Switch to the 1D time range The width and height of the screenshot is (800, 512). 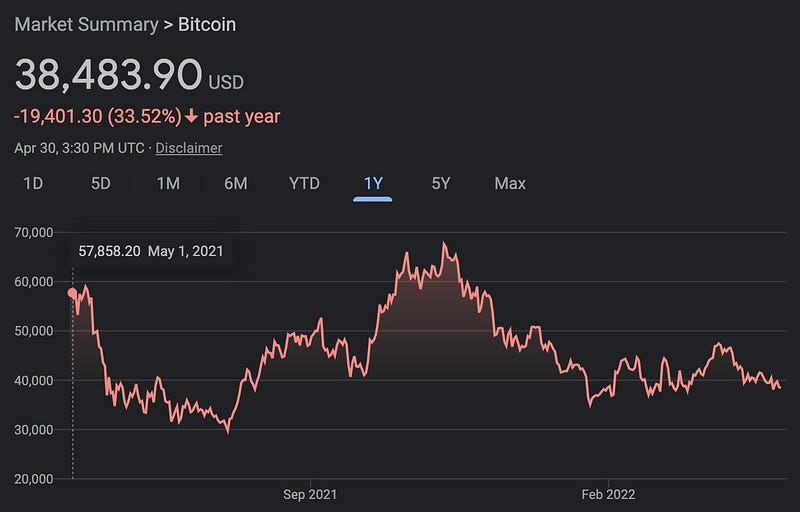[x=33, y=183]
